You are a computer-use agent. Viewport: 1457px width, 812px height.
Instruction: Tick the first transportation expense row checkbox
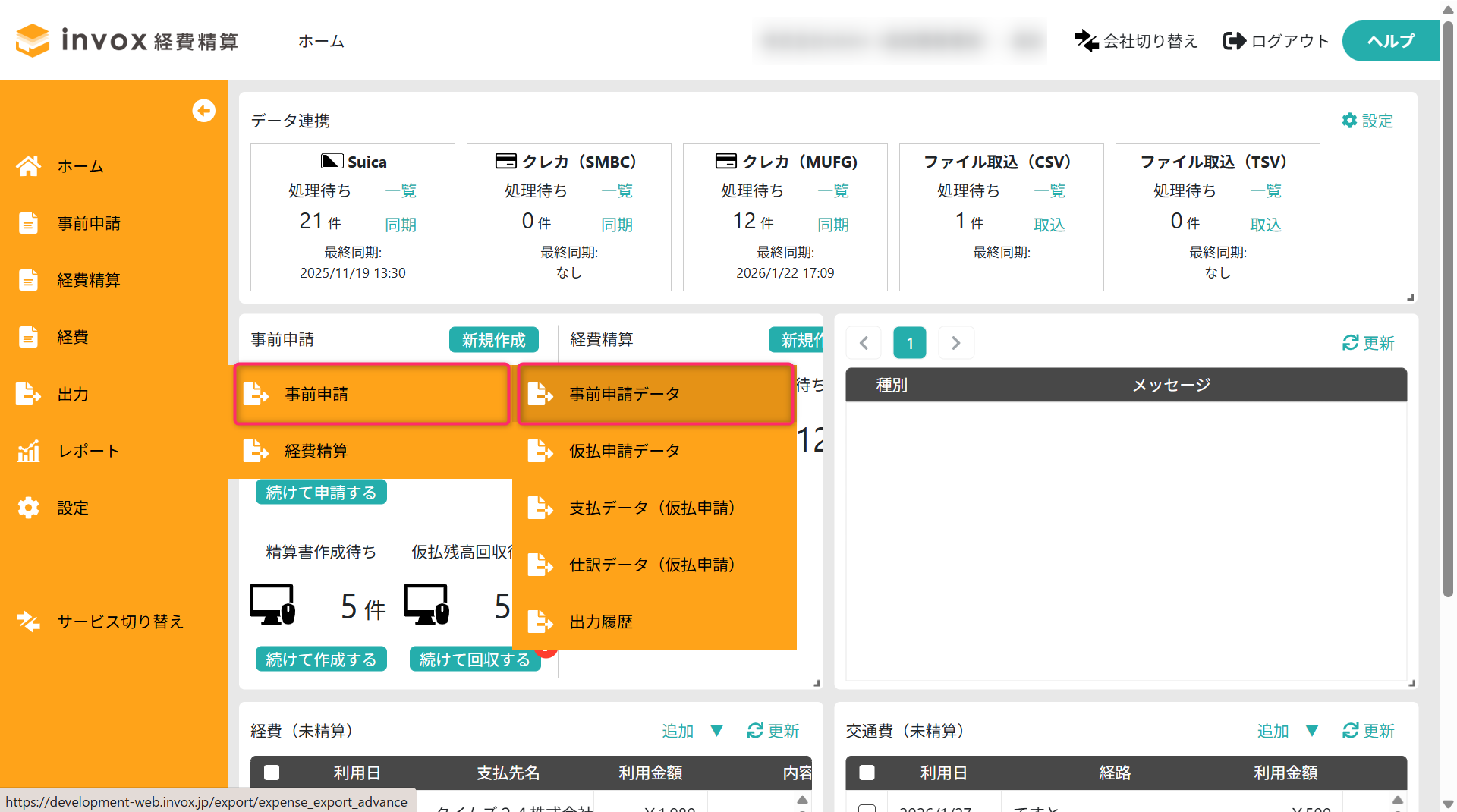point(867,808)
